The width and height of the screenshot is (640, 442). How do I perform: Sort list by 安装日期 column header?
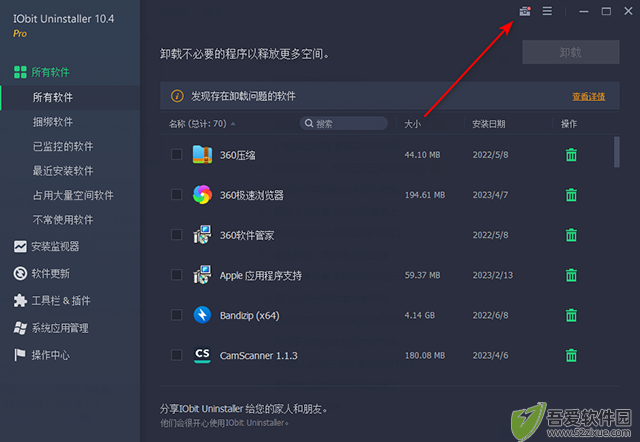489,124
